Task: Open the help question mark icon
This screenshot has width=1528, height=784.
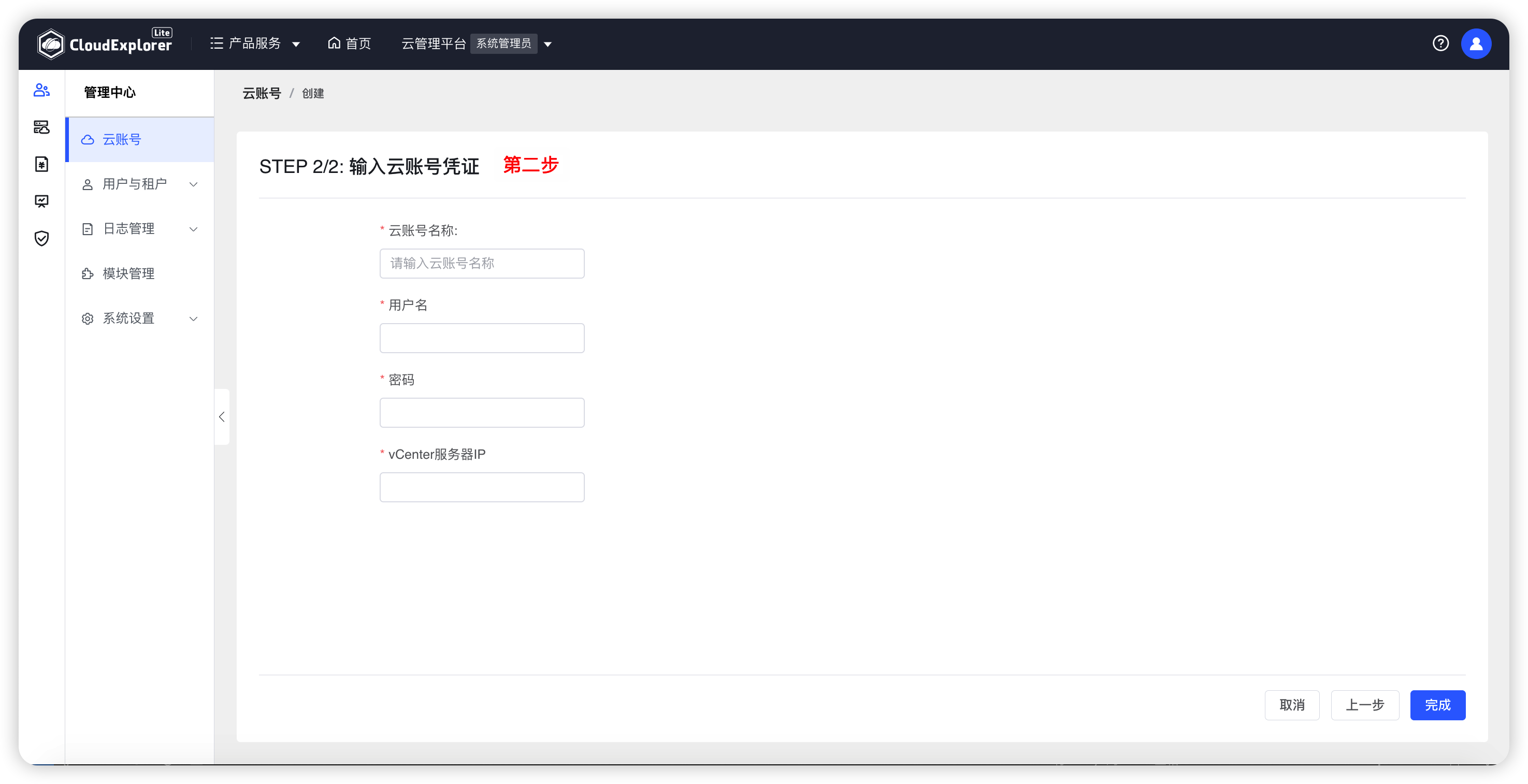Action: click(x=1441, y=43)
